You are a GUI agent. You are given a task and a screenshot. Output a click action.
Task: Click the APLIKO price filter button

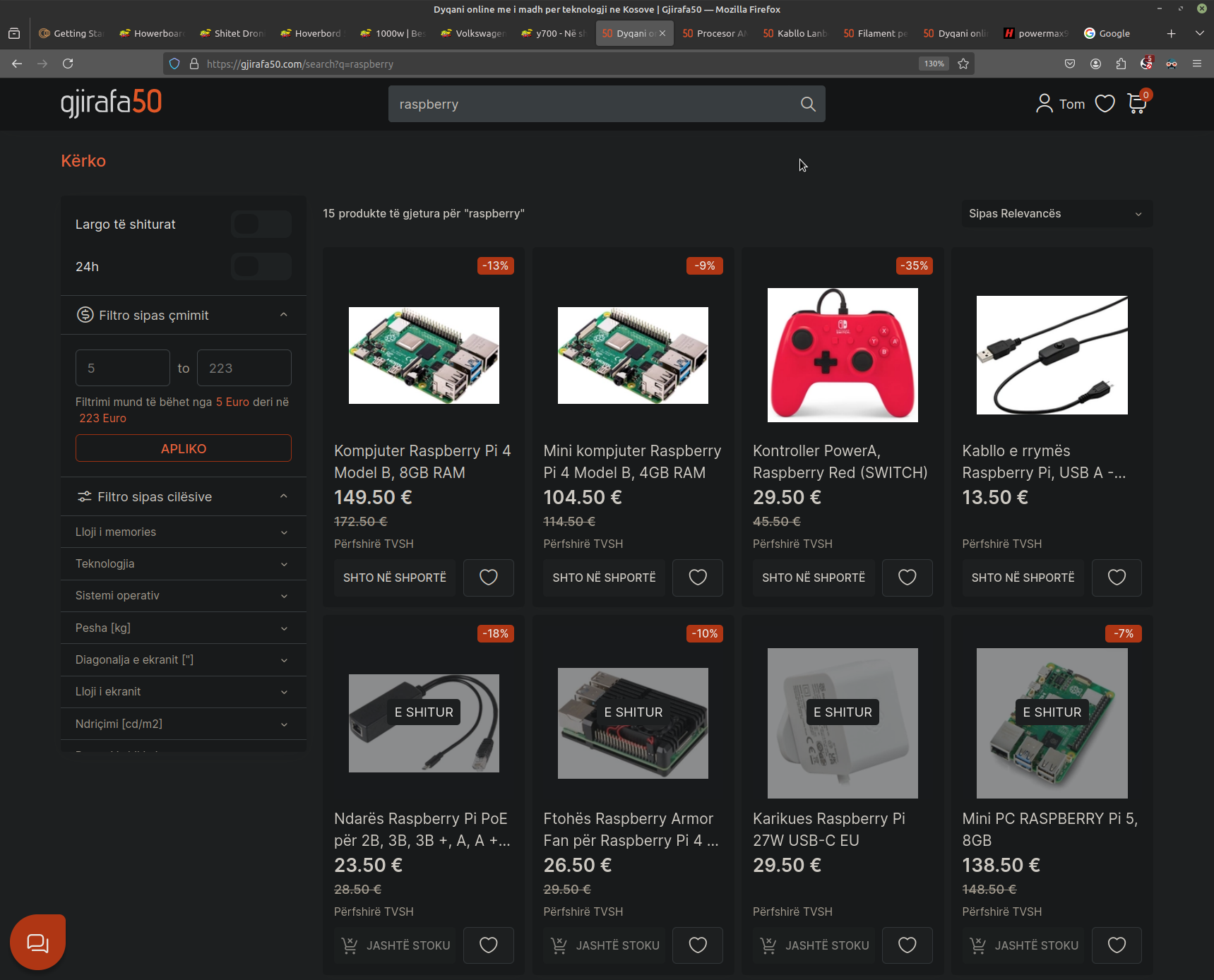click(184, 448)
